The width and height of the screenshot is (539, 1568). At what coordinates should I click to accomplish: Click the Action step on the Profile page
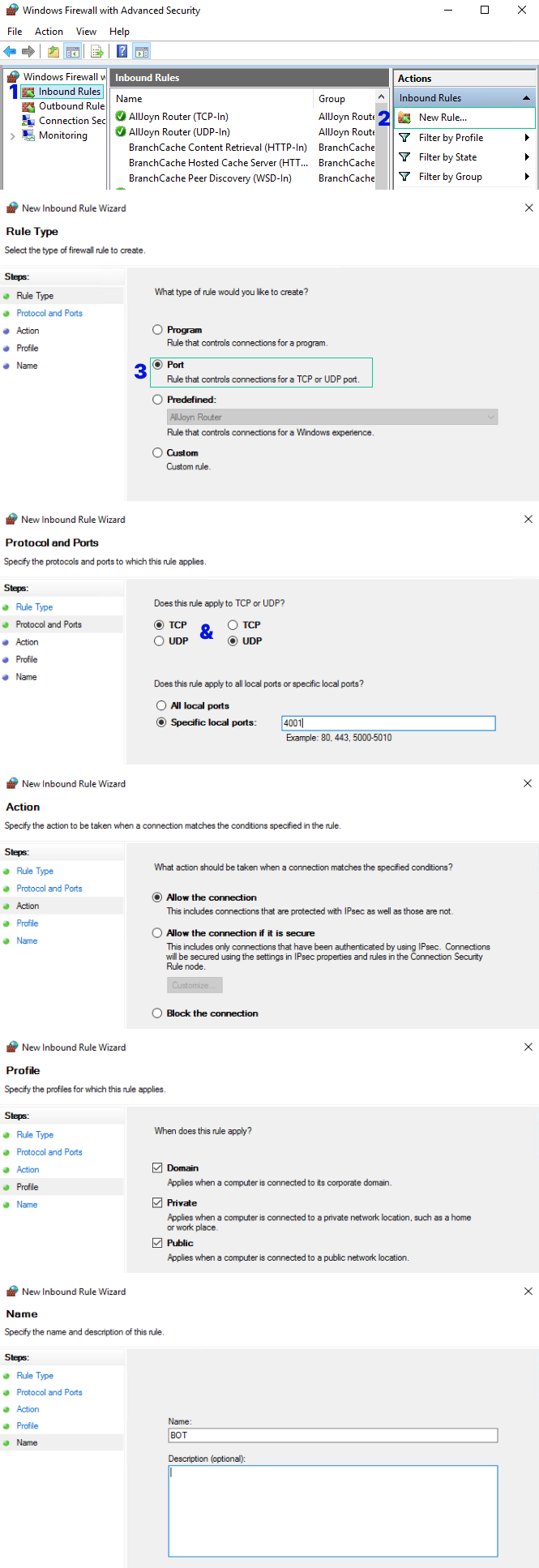point(28,1169)
